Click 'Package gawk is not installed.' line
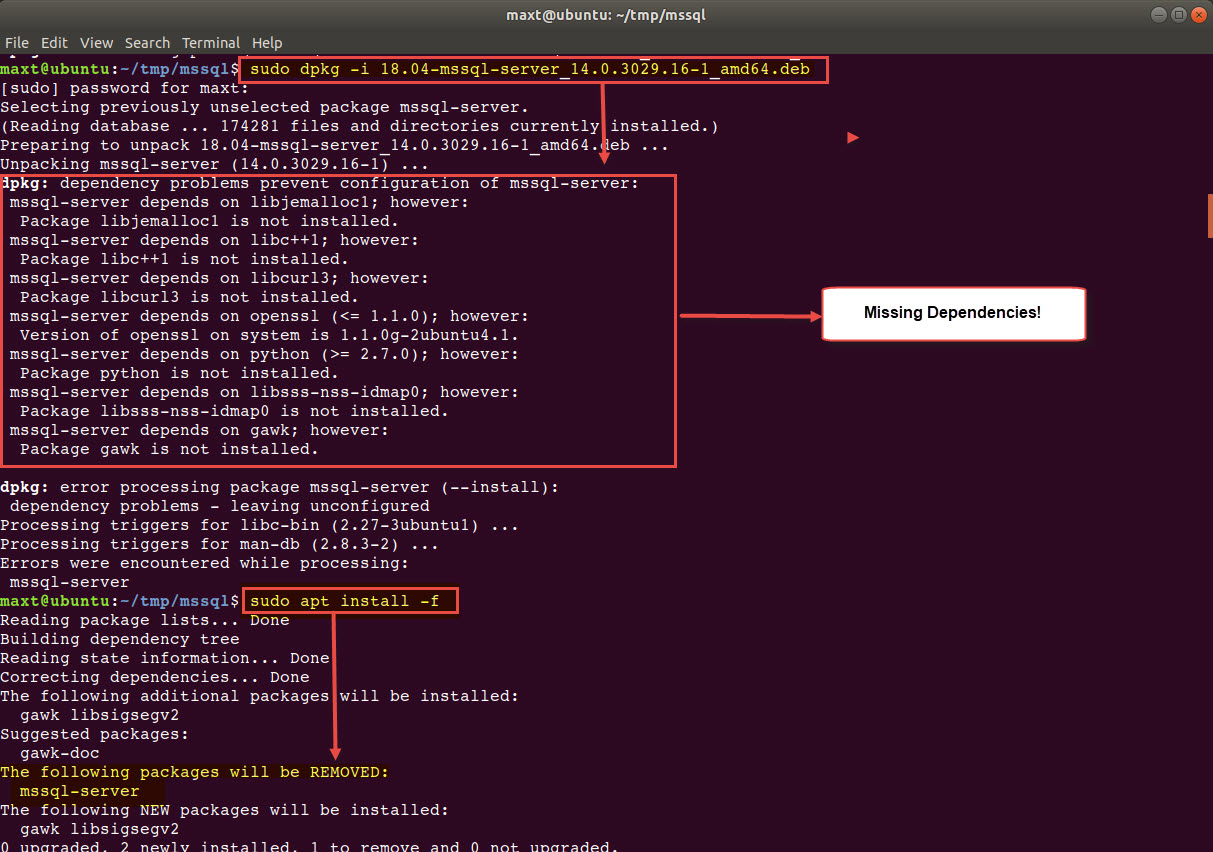Image resolution: width=1213 pixels, height=852 pixels. (x=169, y=450)
